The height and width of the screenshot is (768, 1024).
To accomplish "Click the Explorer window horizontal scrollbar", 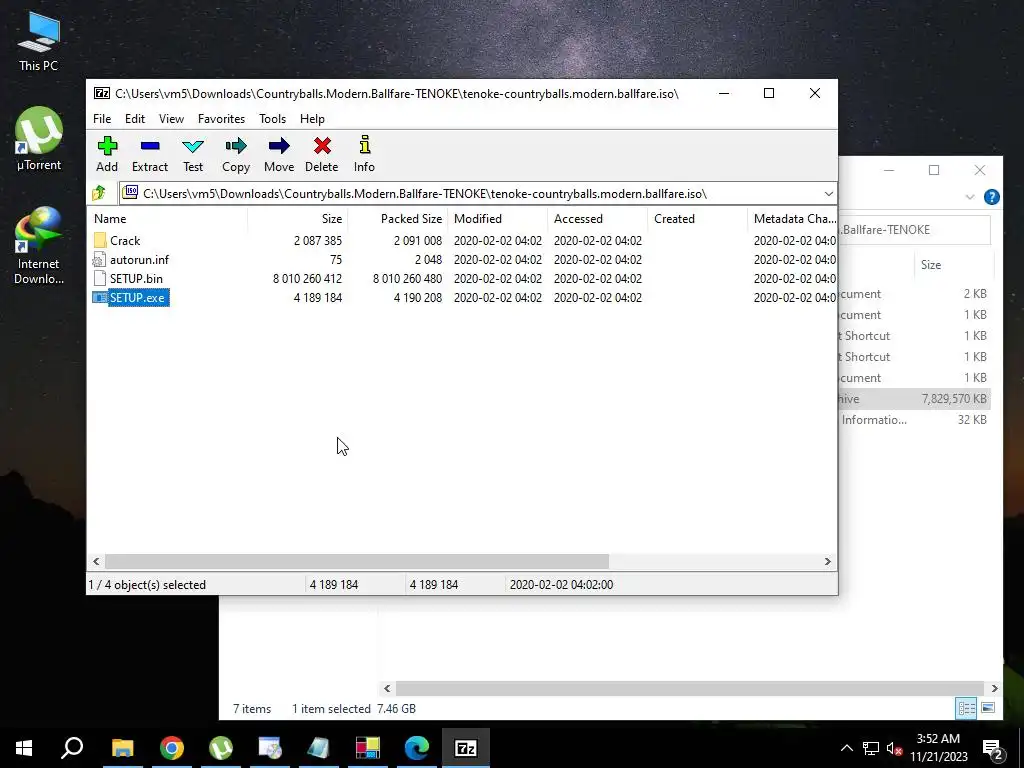I will (690, 688).
